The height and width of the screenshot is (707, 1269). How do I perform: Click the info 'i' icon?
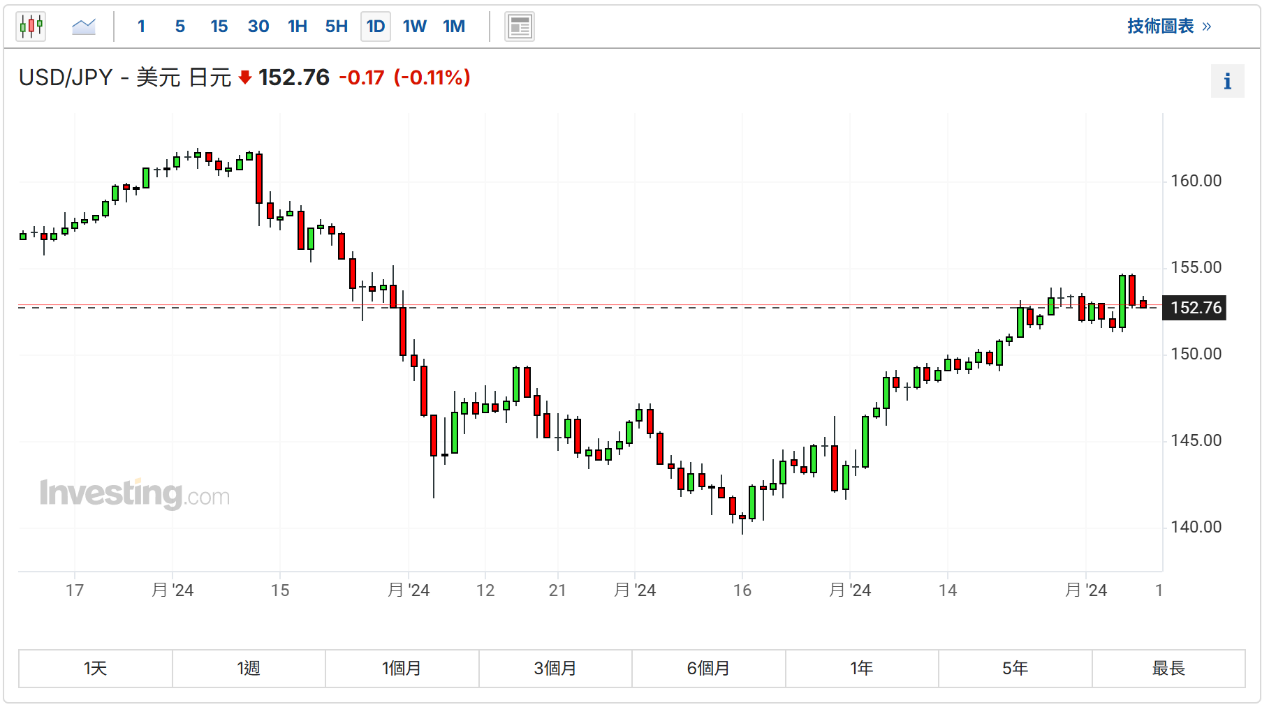coord(1227,82)
